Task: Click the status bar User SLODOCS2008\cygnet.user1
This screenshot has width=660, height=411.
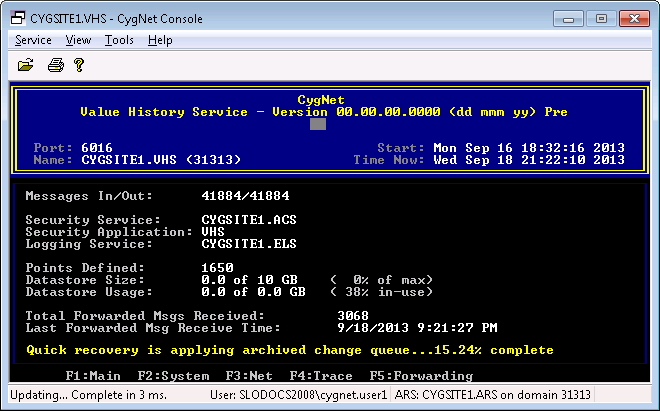Action: pos(298,395)
